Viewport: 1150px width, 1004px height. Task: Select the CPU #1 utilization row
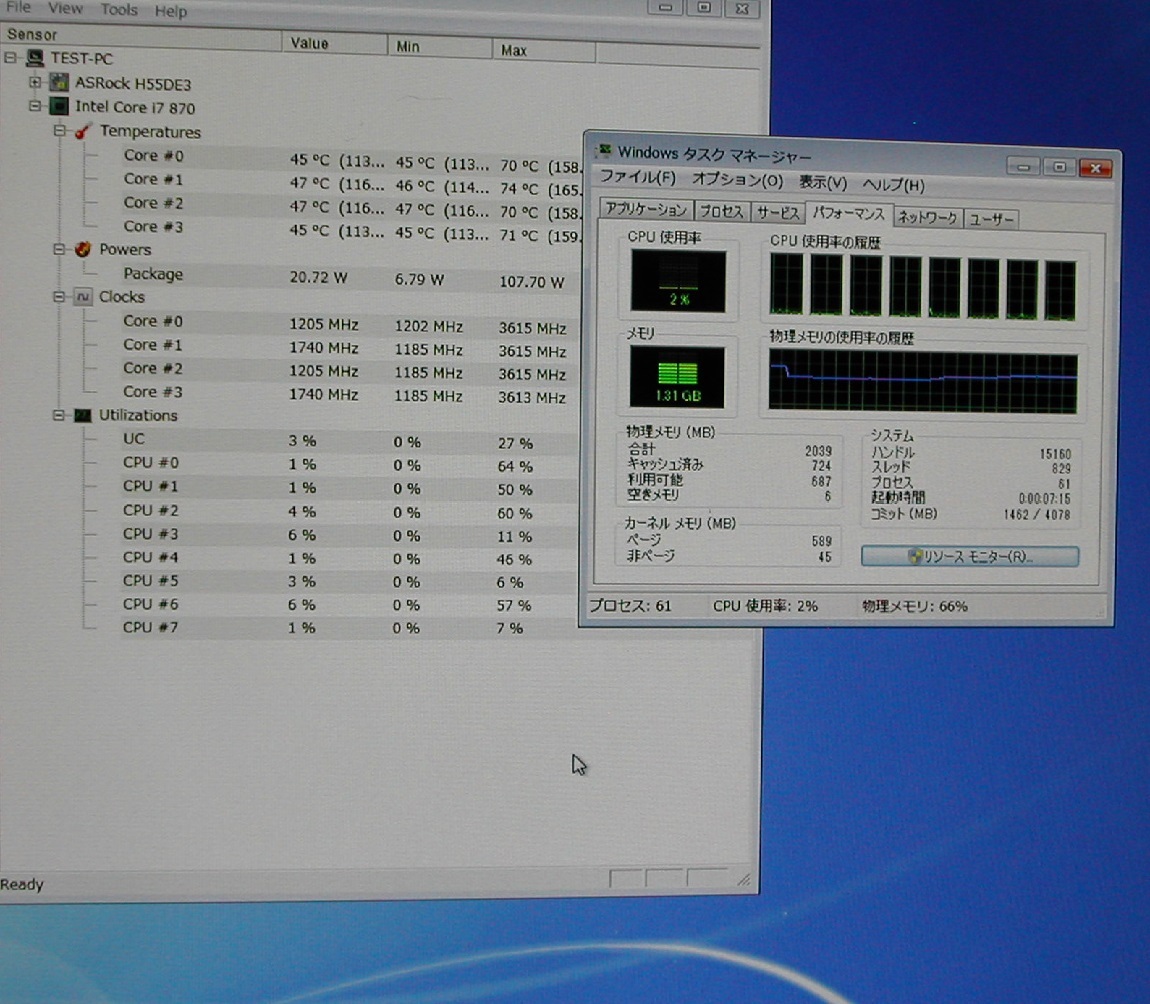pyautogui.click(x=349, y=487)
